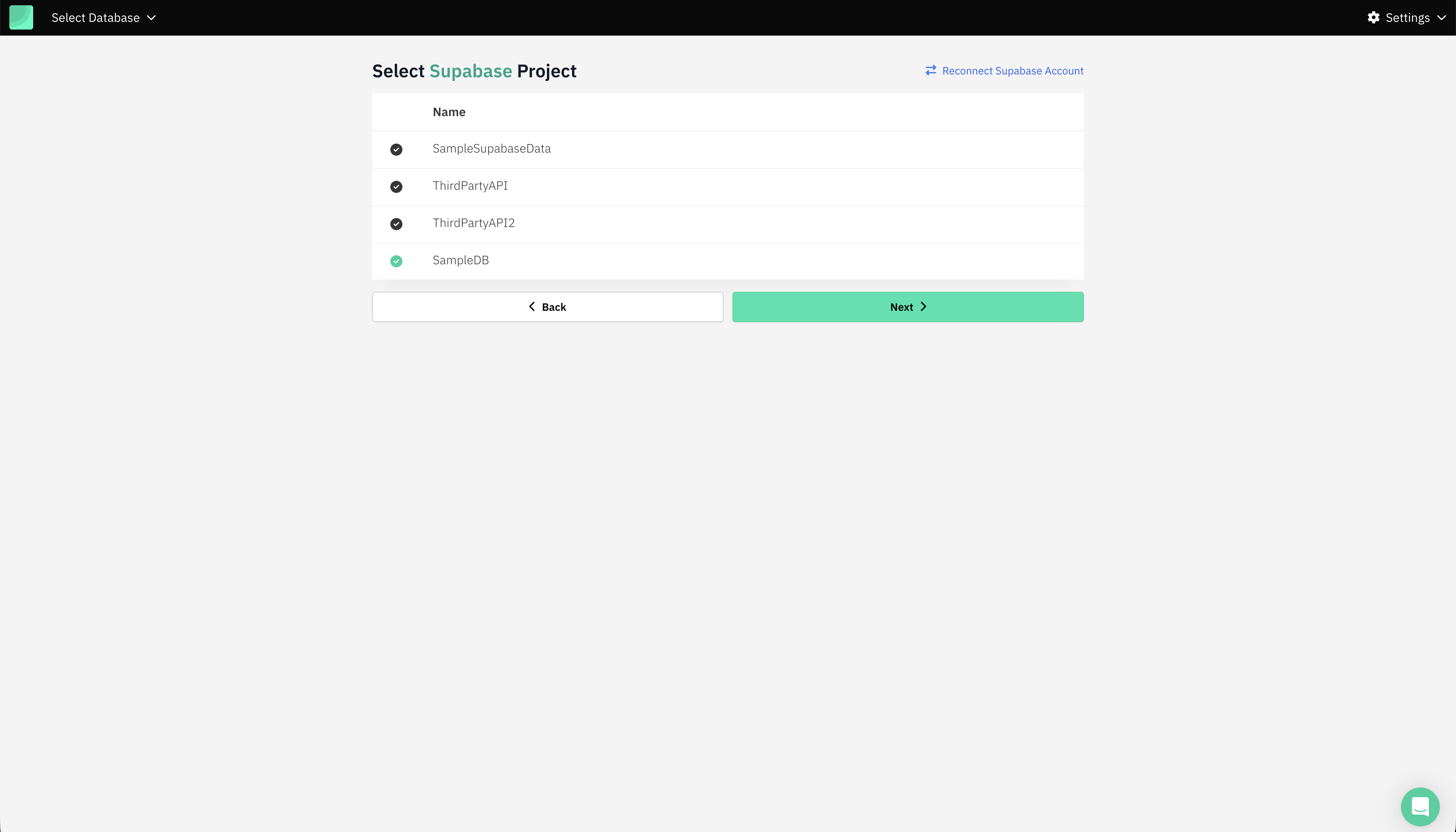
Task: Click the Supabase app logo icon
Action: [x=21, y=17]
